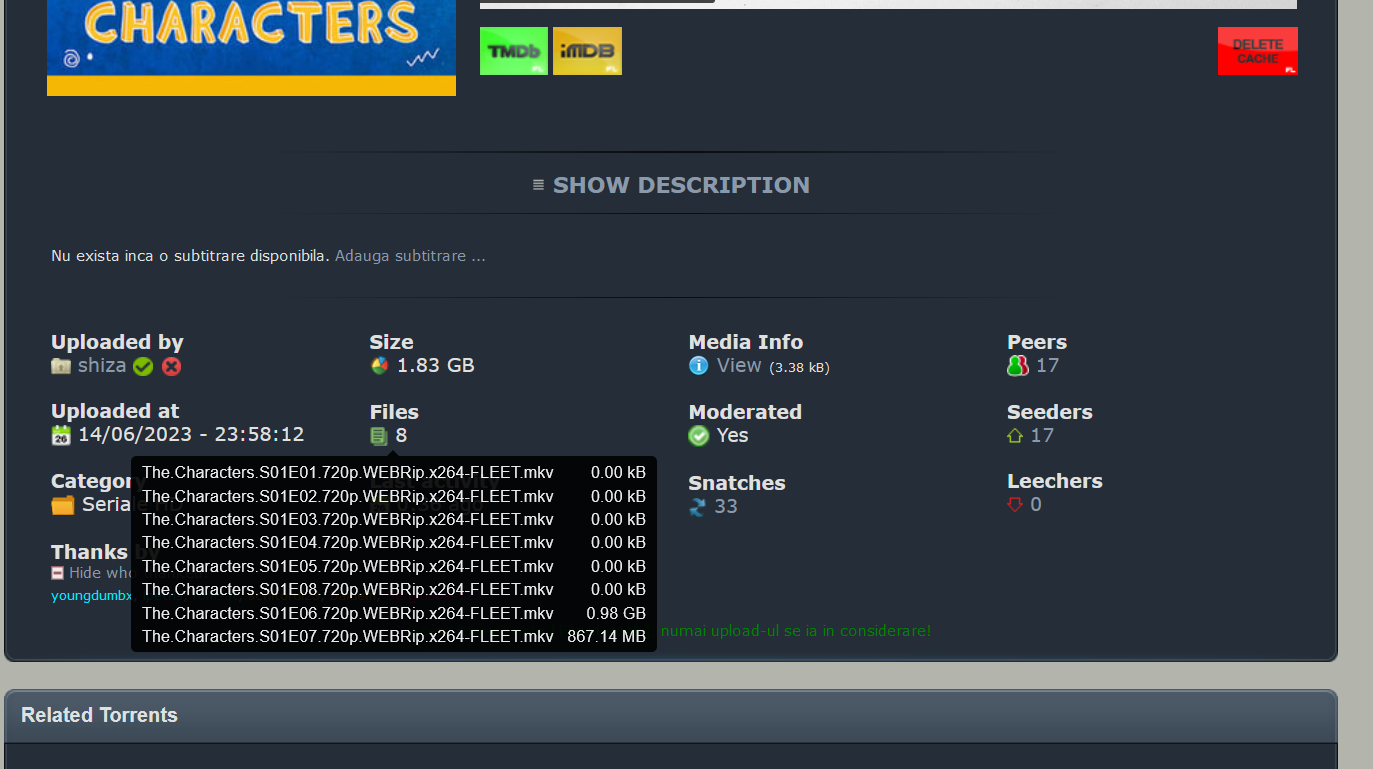
Task: Collapse the Thanks list with minus icon
Action: coord(58,573)
